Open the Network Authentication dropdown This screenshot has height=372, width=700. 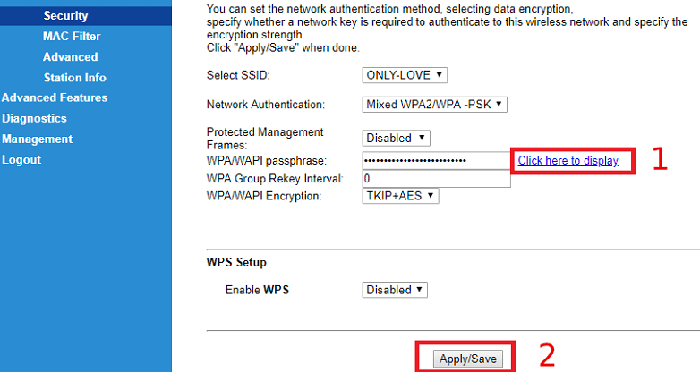(435, 104)
